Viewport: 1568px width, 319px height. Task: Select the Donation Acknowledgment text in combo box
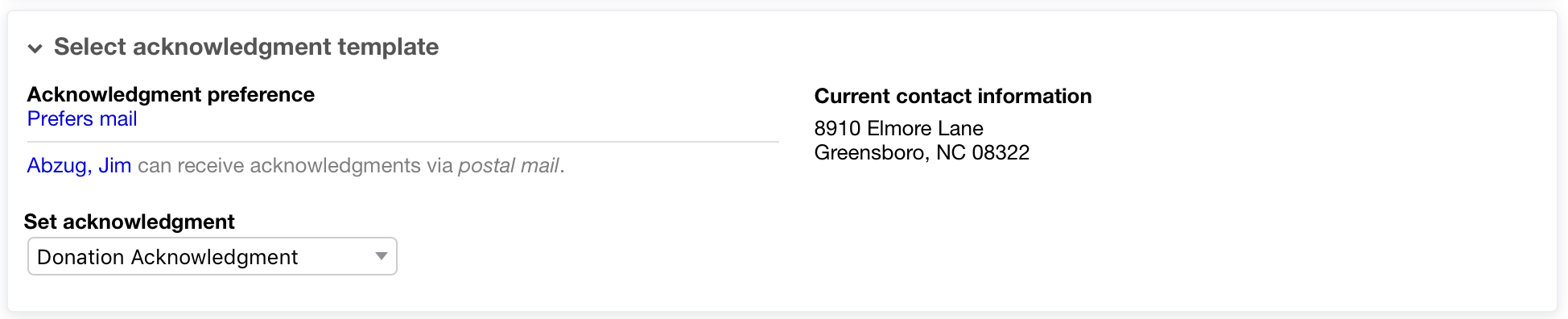coord(167,257)
